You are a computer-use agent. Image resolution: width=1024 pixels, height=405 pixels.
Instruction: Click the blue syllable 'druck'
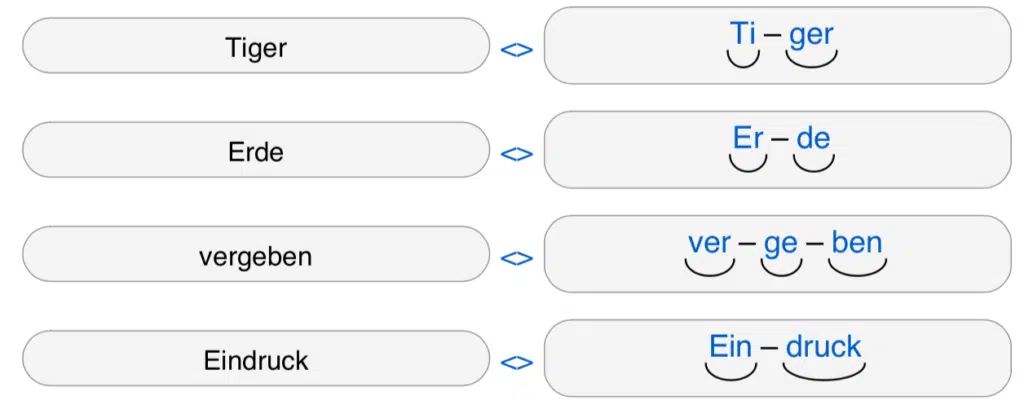coord(823,347)
